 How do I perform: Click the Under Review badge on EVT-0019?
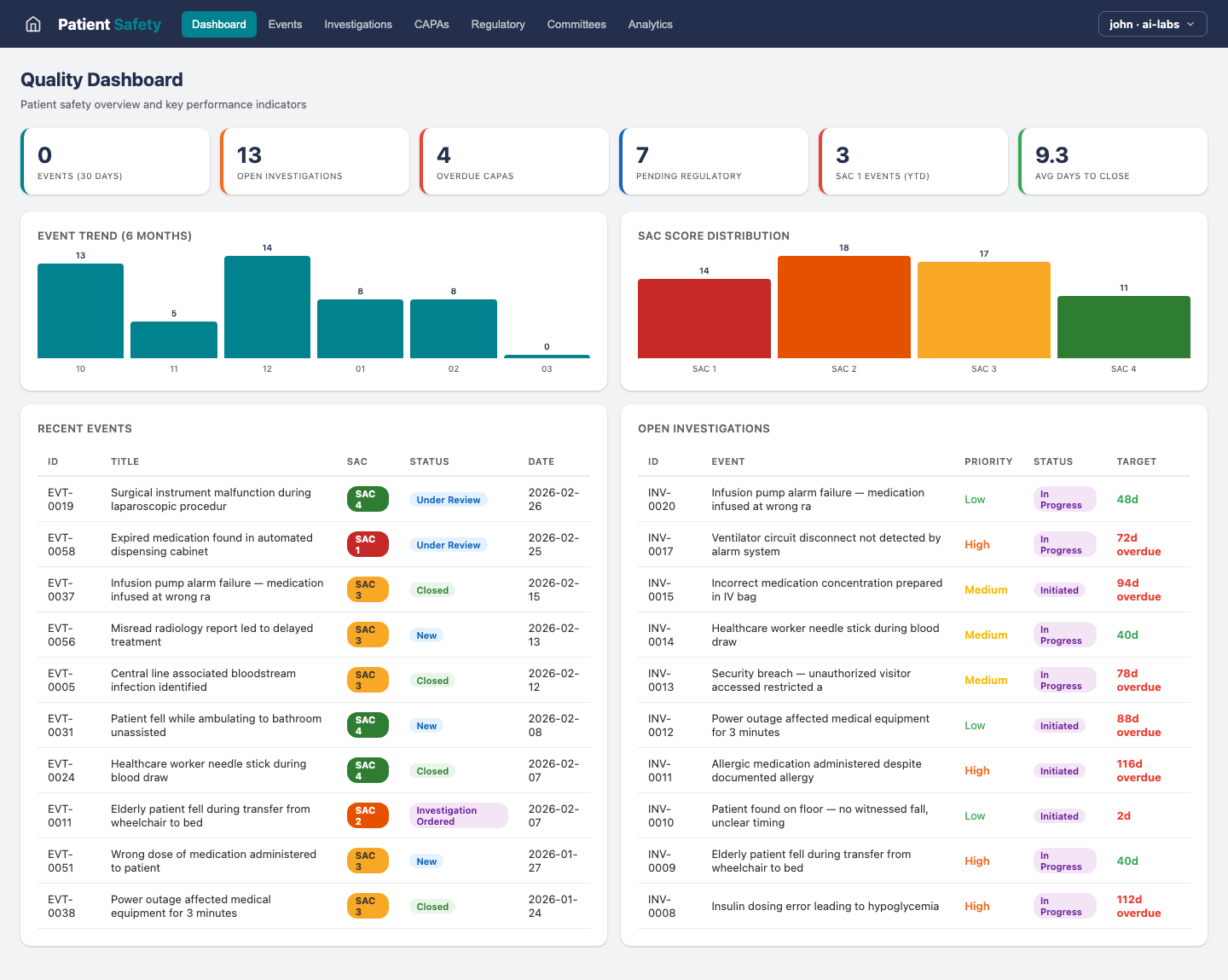[x=448, y=499]
